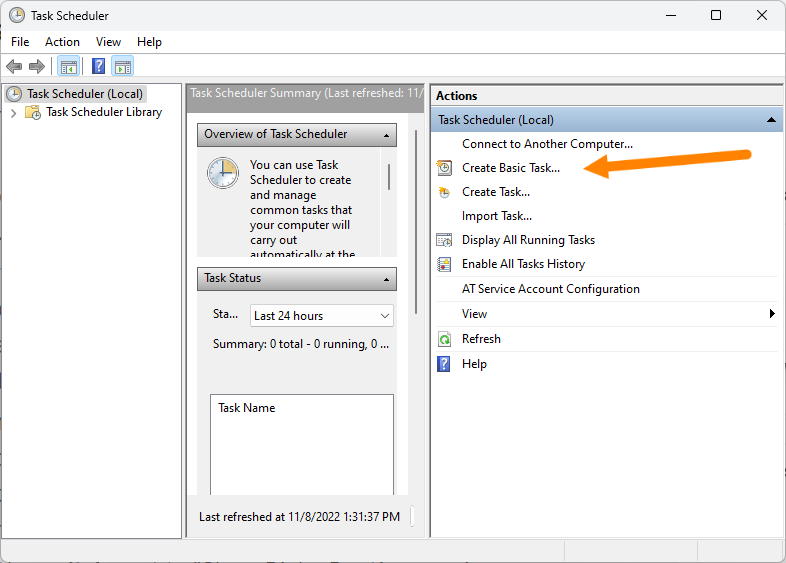Click the Task Scheduler Library folder icon
This screenshot has width=786, height=563.
tap(33, 112)
